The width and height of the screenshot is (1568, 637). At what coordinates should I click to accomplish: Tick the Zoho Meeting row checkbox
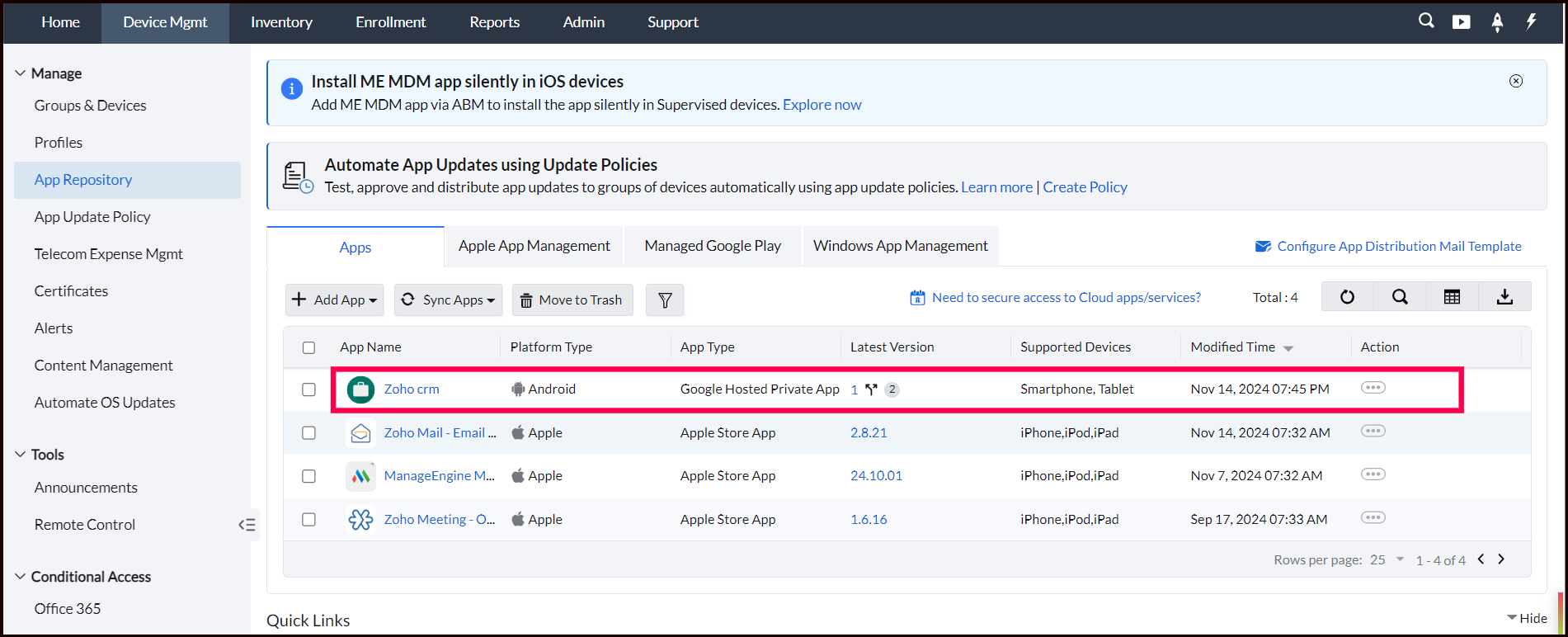[x=308, y=520]
